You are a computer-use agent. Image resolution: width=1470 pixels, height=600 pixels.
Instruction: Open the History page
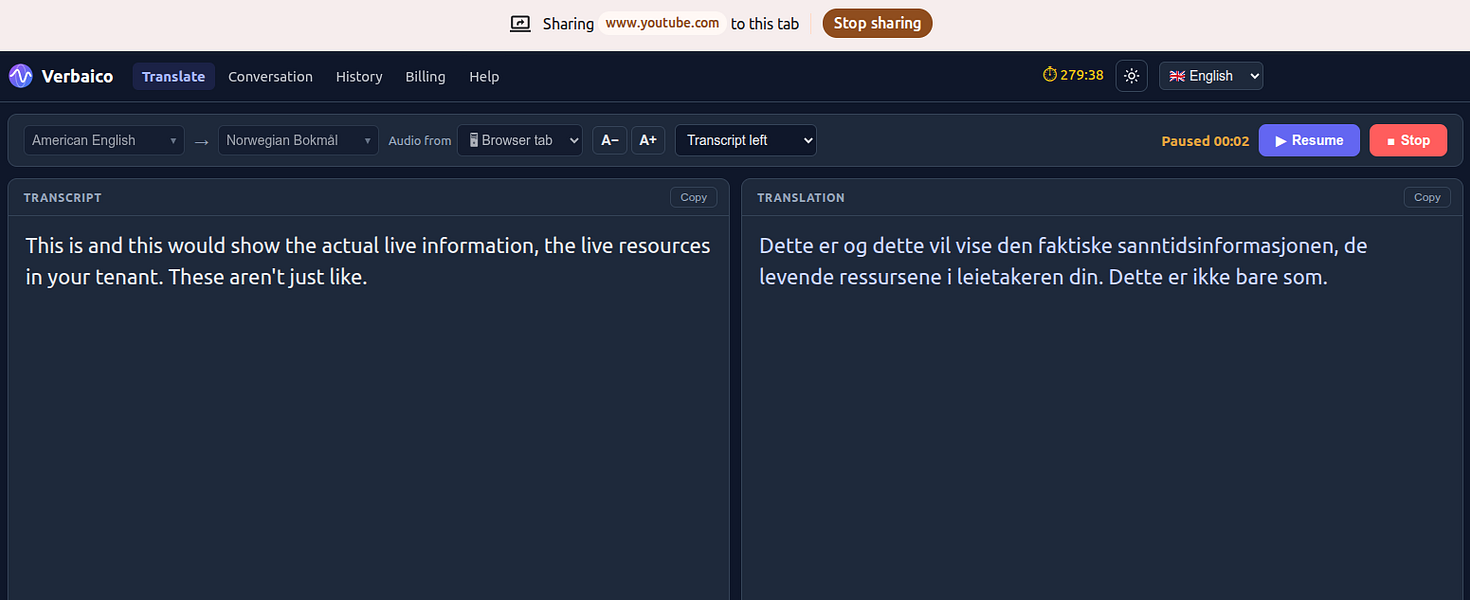[359, 77]
